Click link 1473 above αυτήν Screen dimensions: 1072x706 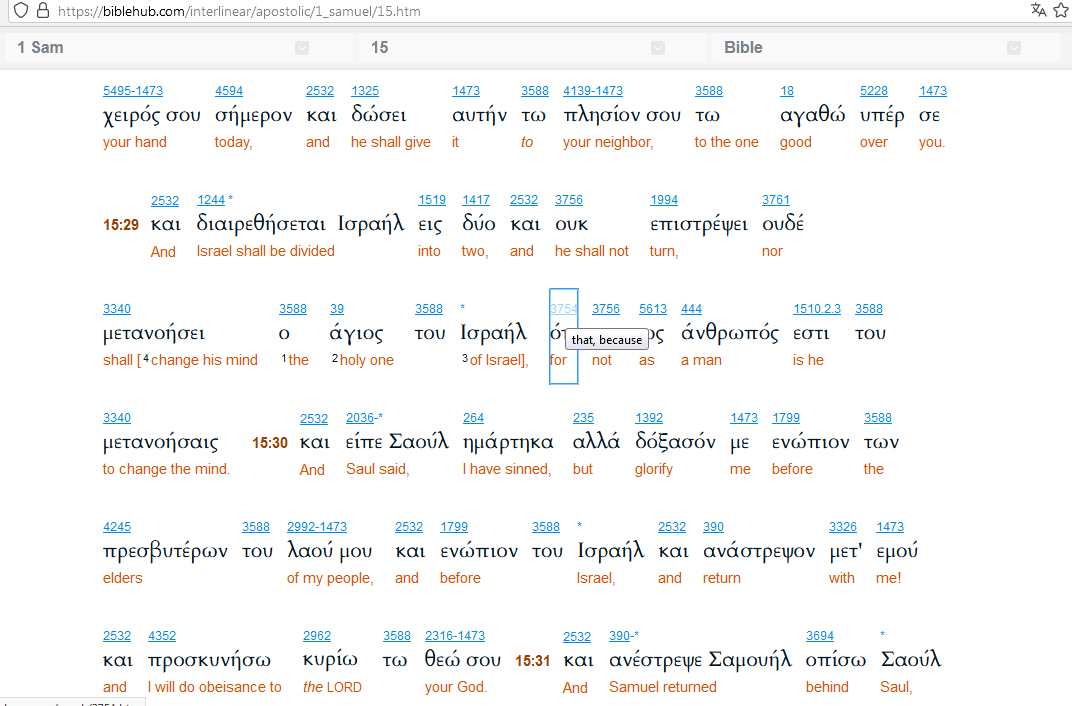466,91
